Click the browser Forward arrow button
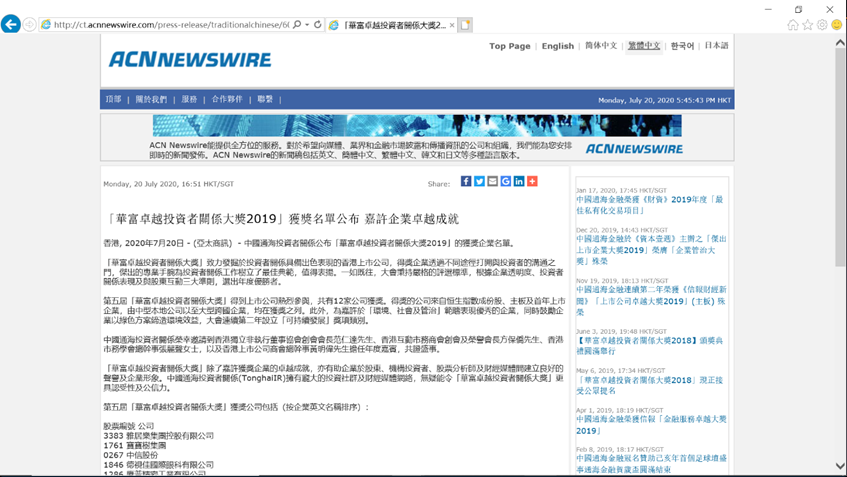Image resolution: width=847 pixels, height=477 pixels. click(x=30, y=25)
